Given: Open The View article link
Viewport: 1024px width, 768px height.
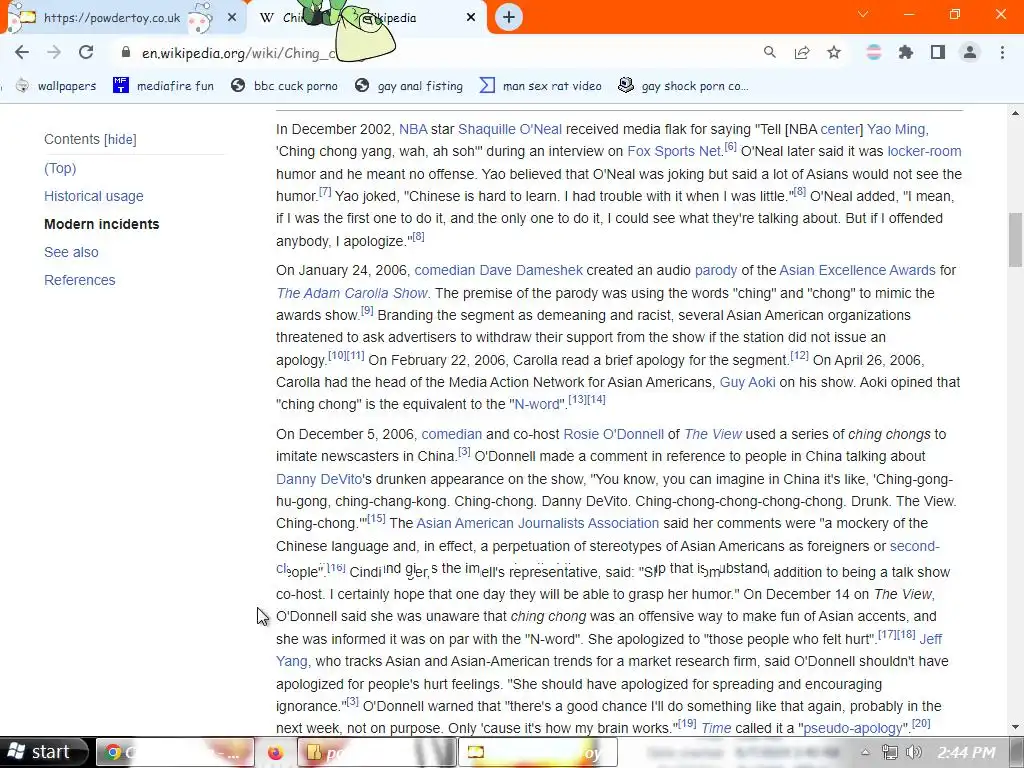Looking at the screenshot, I should pos(712,434).
